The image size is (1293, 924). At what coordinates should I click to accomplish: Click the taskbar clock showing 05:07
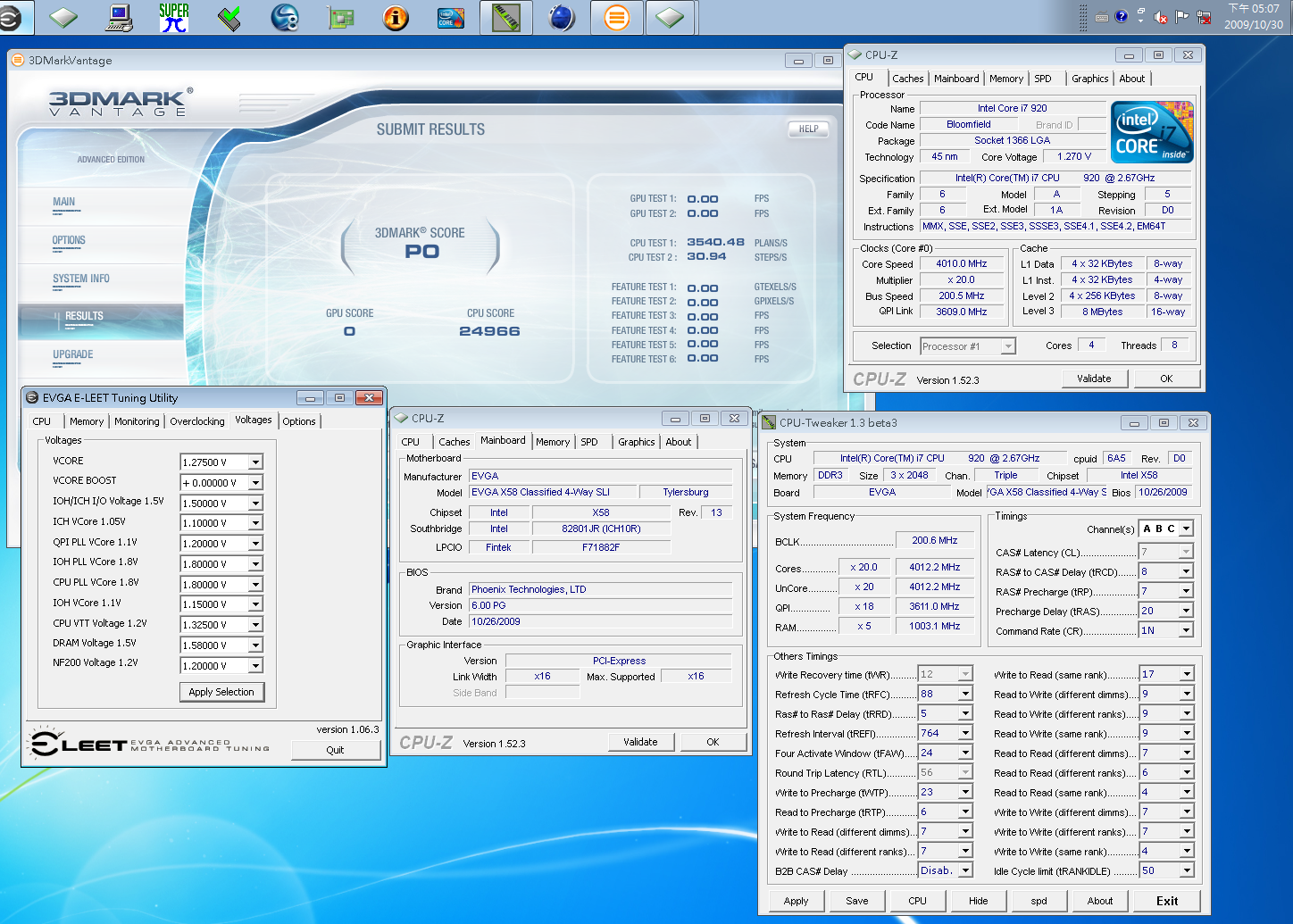click(x=1253, y=17)
